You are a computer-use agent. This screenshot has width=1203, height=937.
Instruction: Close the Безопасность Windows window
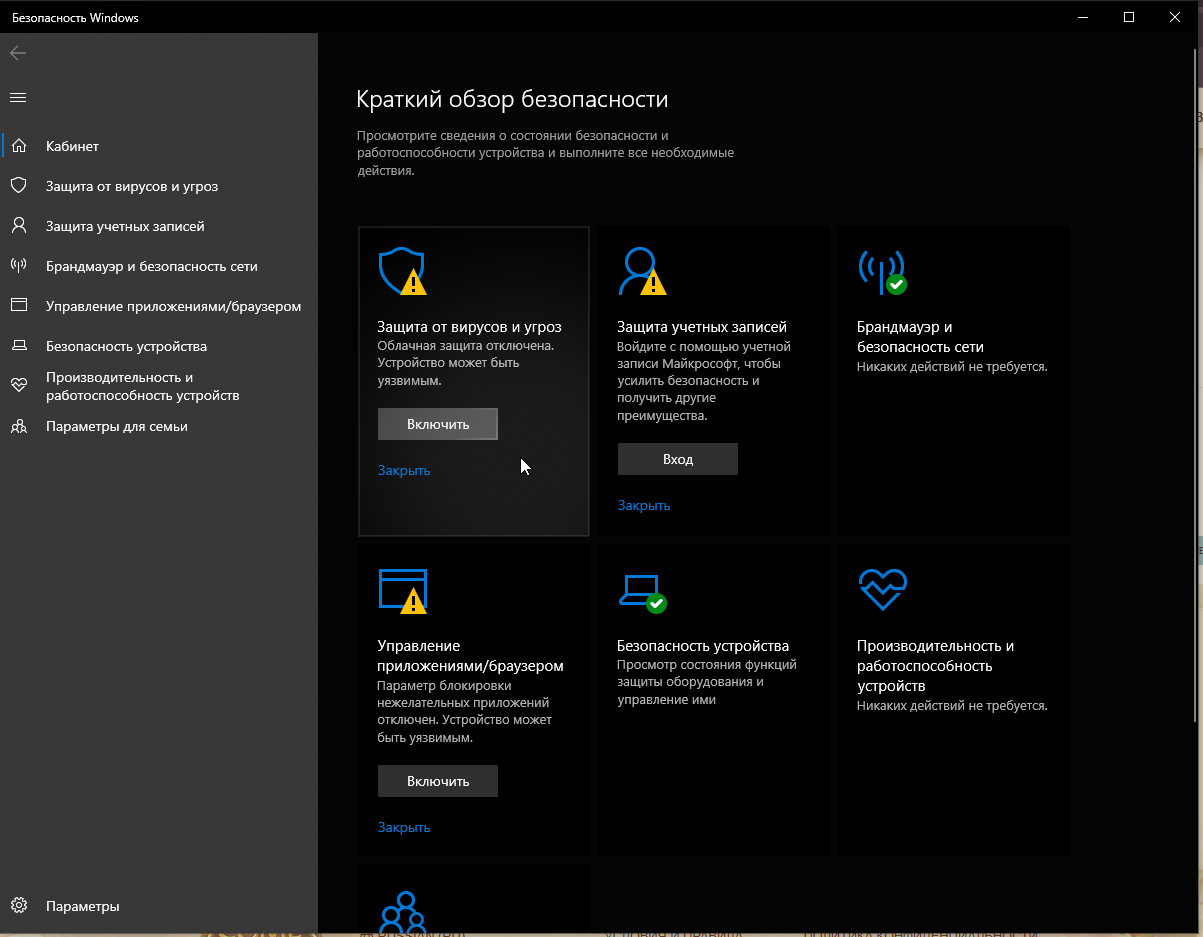pos(1176,17)
